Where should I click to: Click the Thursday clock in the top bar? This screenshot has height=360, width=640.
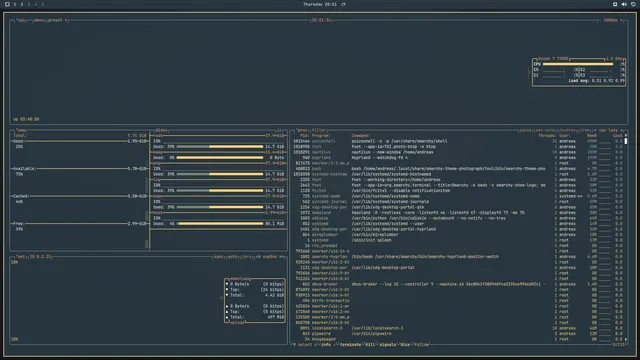(320, 4)
